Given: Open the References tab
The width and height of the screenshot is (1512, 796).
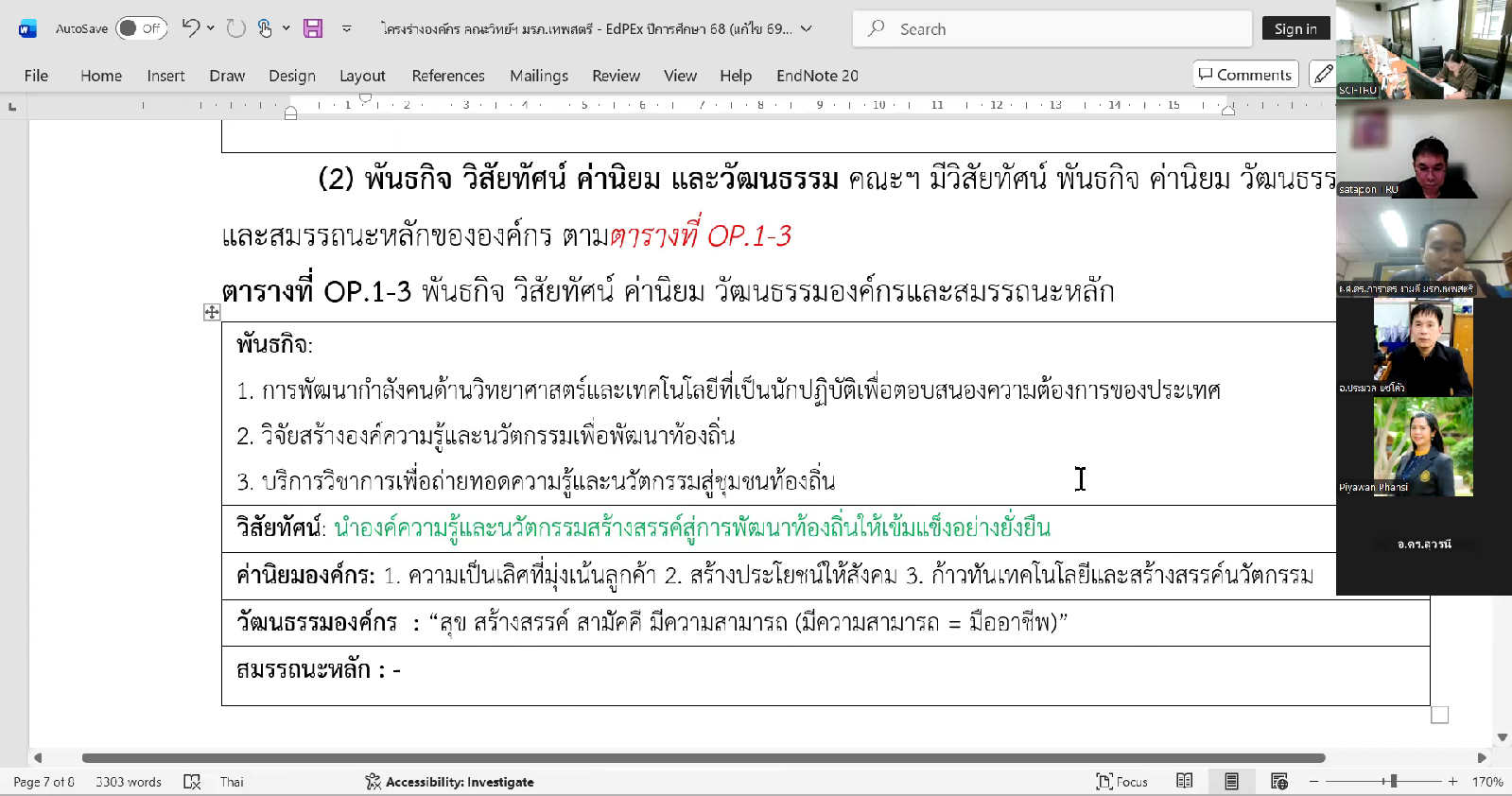Looking at the screenshot, I should pyautogui.click(x=447, y=76).
